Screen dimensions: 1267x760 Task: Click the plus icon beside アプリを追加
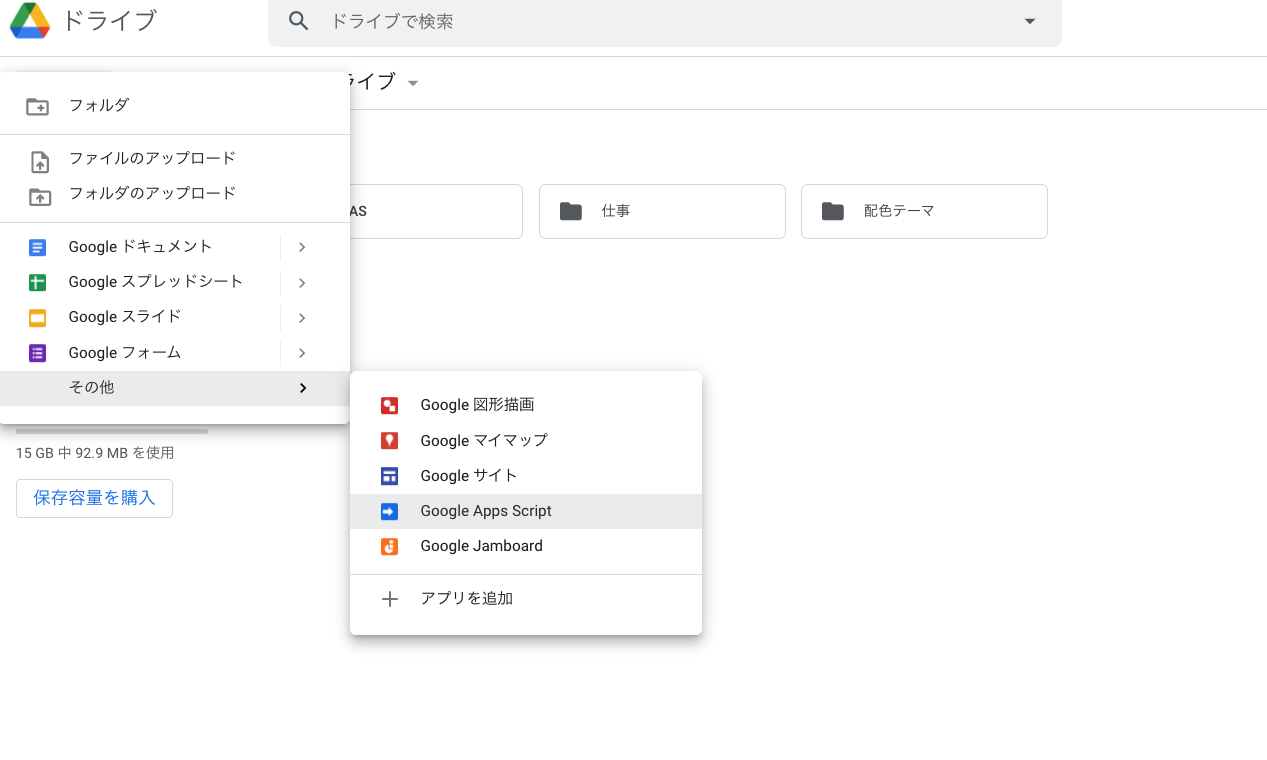(390, 599)
